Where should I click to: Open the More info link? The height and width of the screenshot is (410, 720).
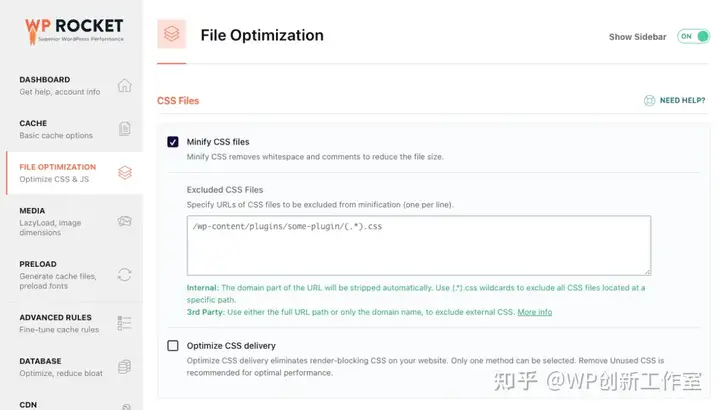(x=534, y=312)
